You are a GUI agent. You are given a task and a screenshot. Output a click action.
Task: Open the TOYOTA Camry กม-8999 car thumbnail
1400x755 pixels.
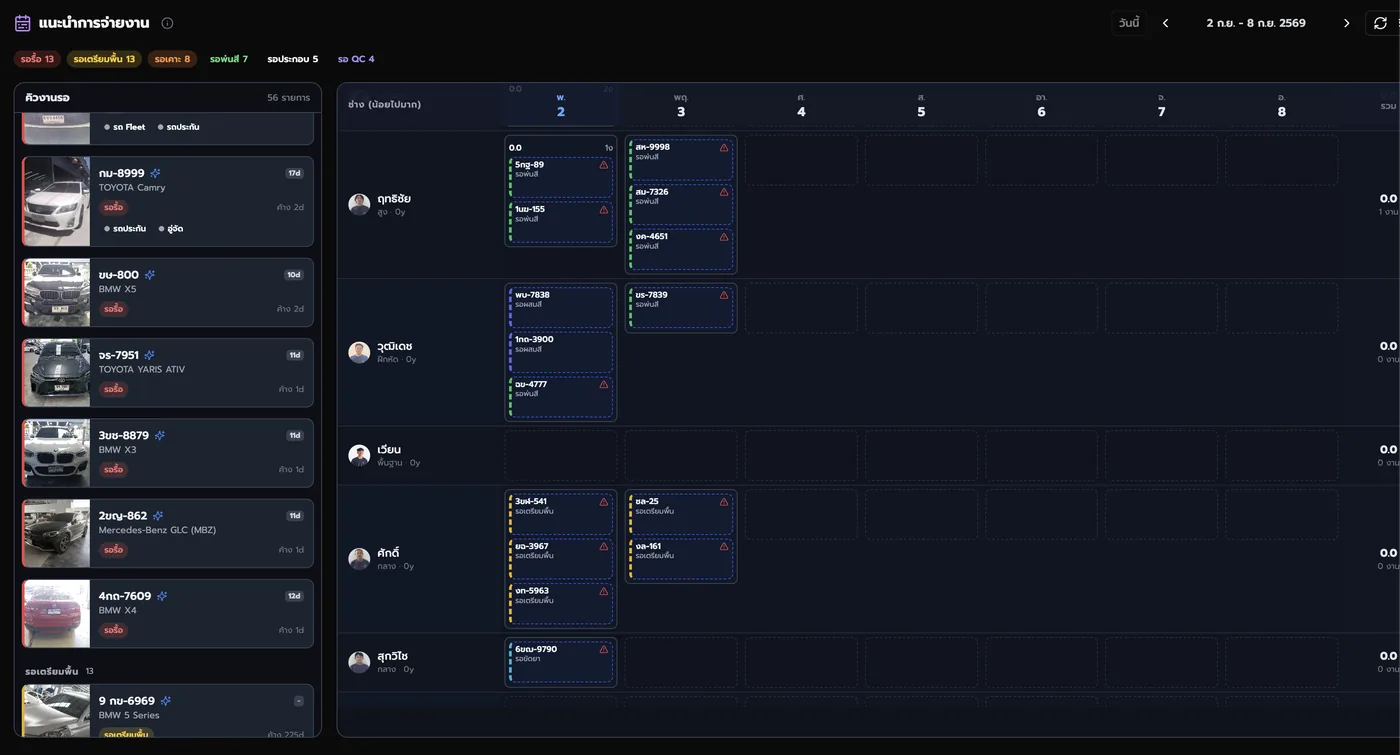coord(57,201)
